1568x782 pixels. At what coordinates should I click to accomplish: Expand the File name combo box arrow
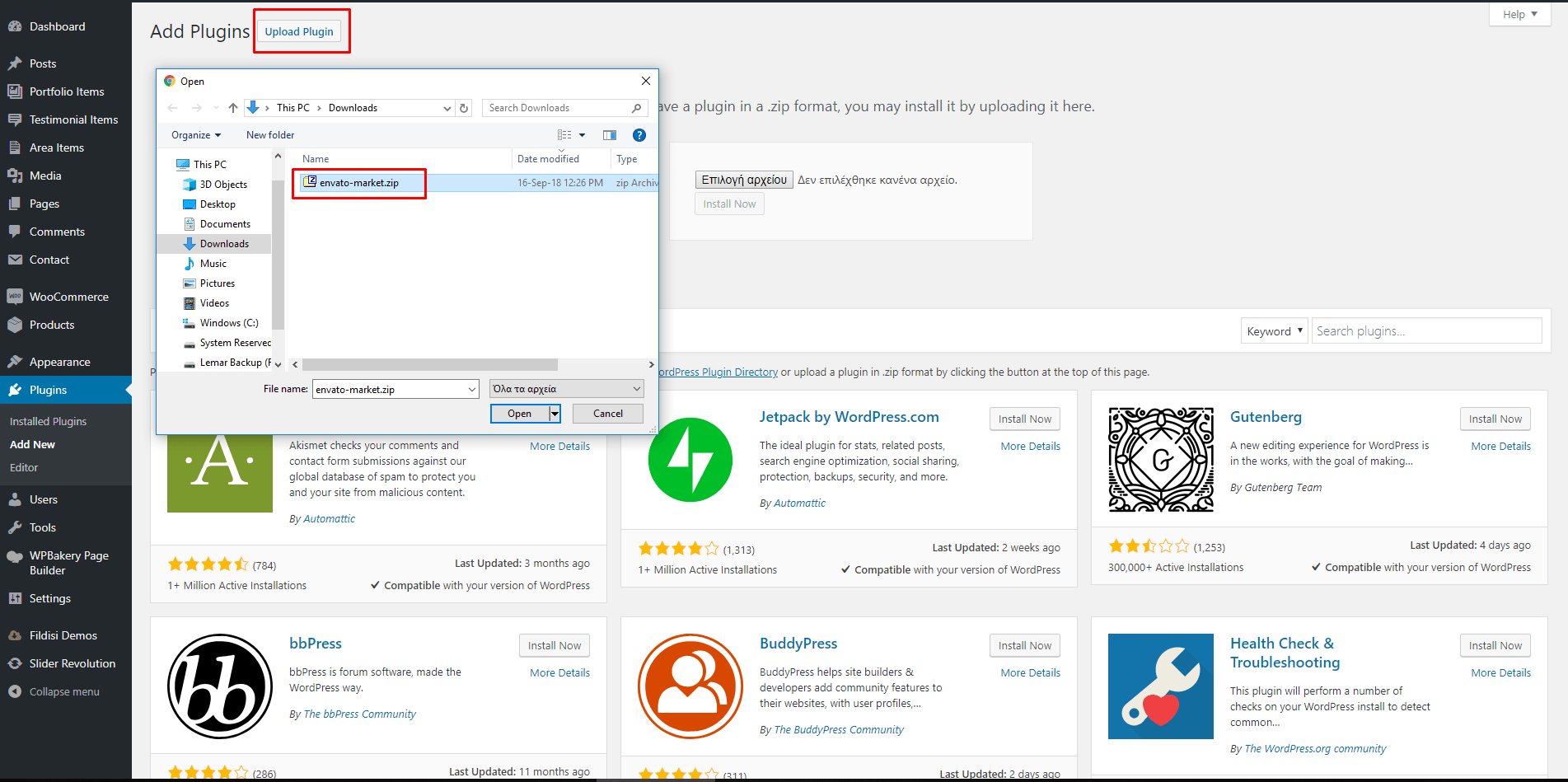(472, 389)
